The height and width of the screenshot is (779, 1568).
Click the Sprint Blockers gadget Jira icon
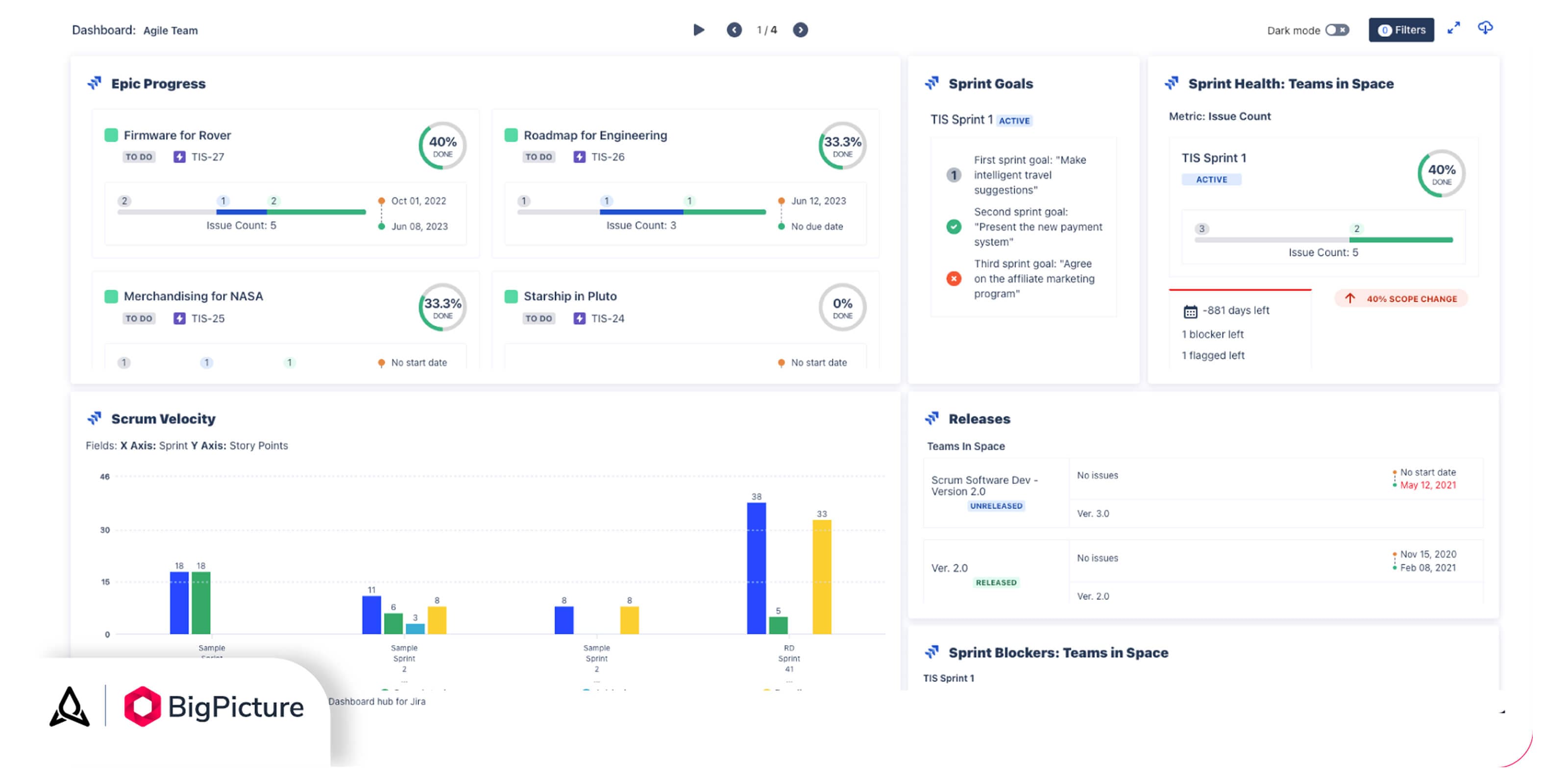point(932,652)
